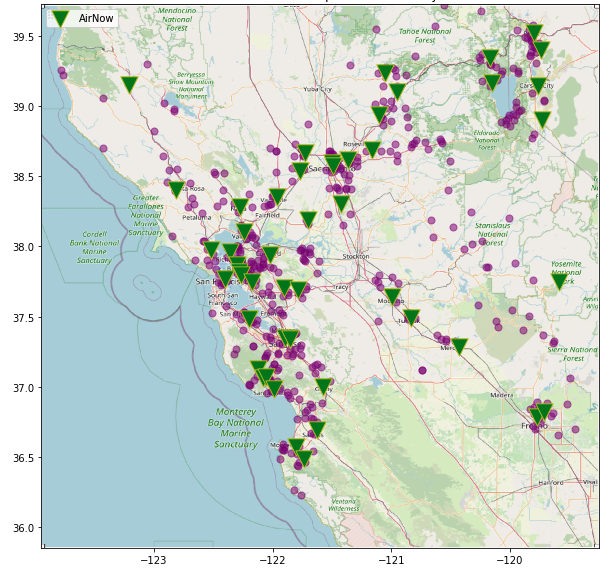
Task: Click the lone purple dot northwest of Madera
Action: pos(423,370)
